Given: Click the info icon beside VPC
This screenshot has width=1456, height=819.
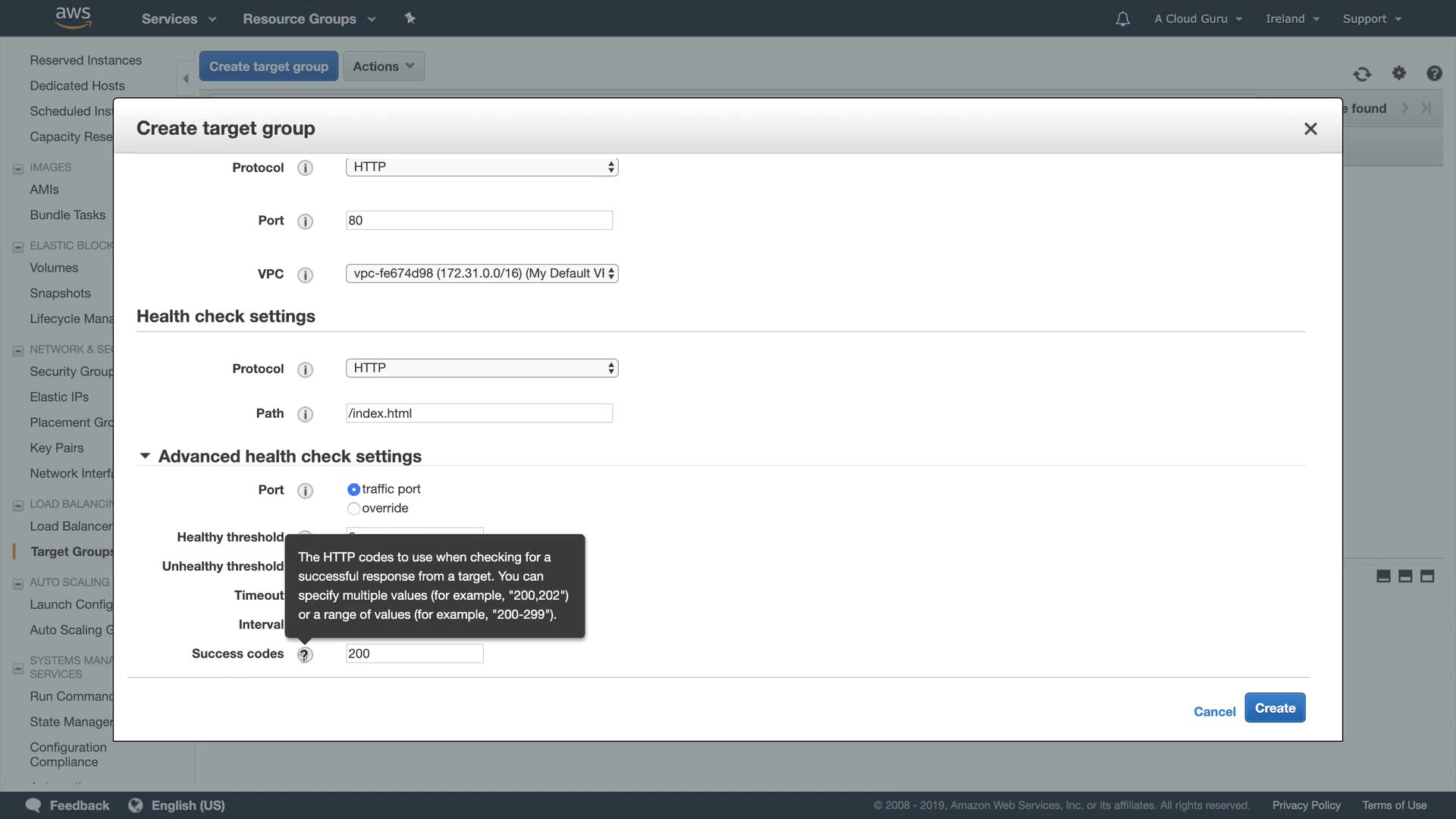Looking at the screenshot, I should (x=305, y=275).
